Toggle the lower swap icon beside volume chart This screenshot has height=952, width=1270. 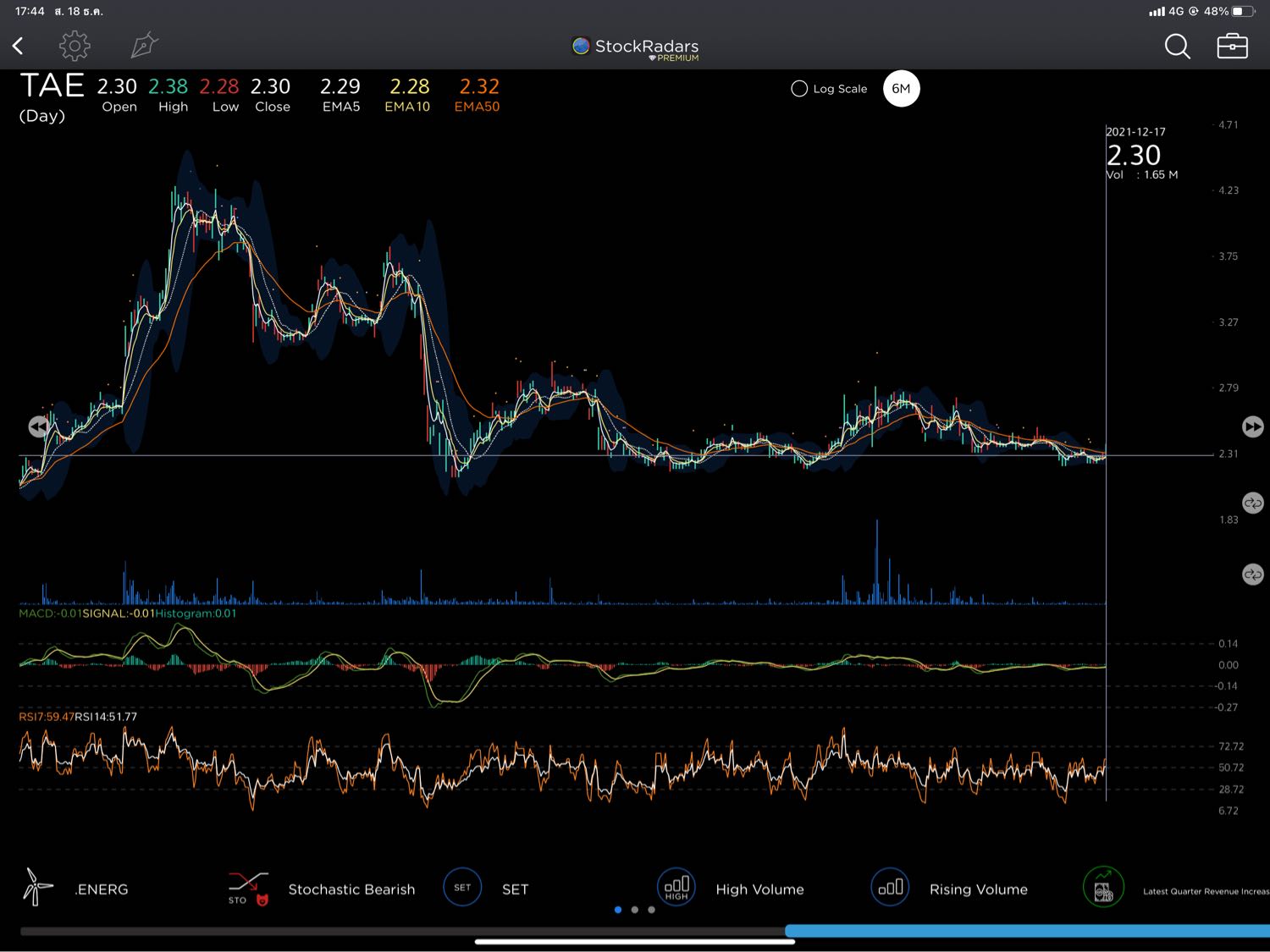(1252, 575)
